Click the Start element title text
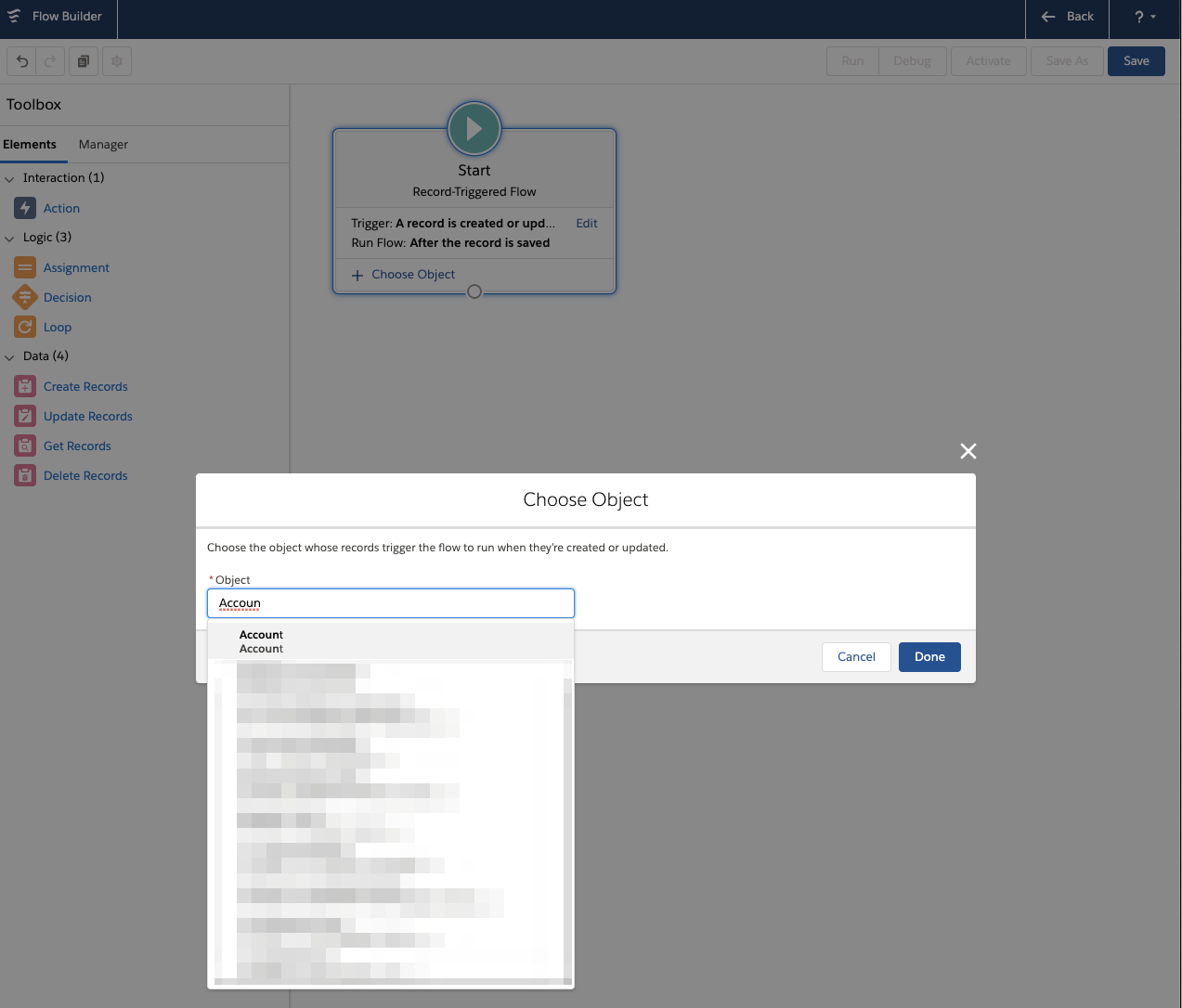1182x1008 pixels. click(474, 171)
